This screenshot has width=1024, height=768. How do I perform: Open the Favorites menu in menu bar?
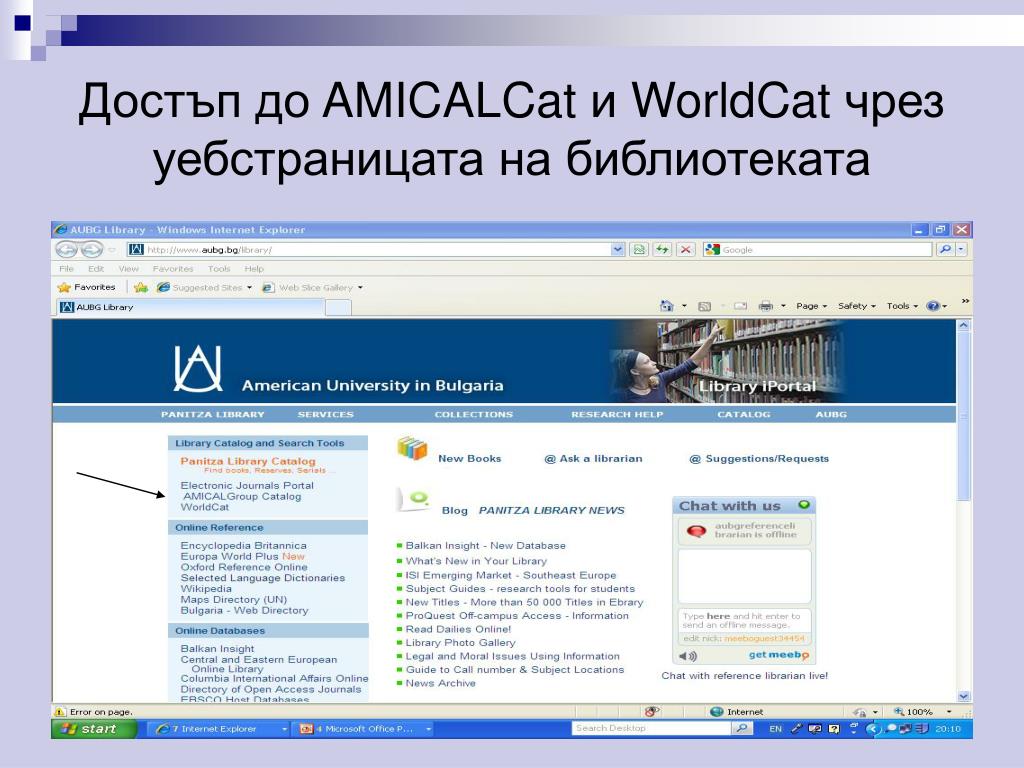point(172,268)
